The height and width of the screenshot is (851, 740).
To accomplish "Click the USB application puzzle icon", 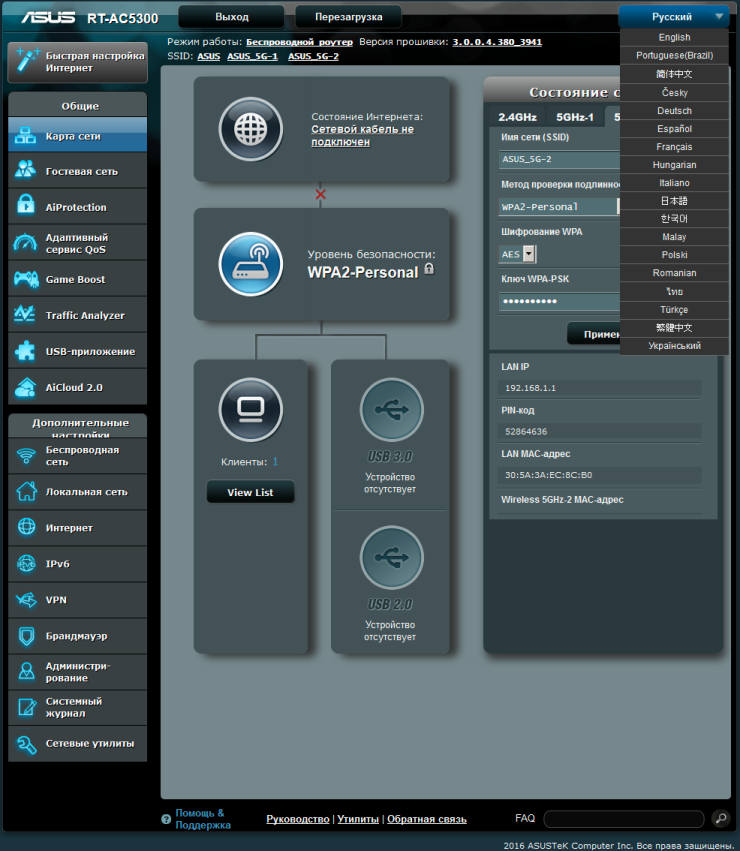I will point(25,351).
